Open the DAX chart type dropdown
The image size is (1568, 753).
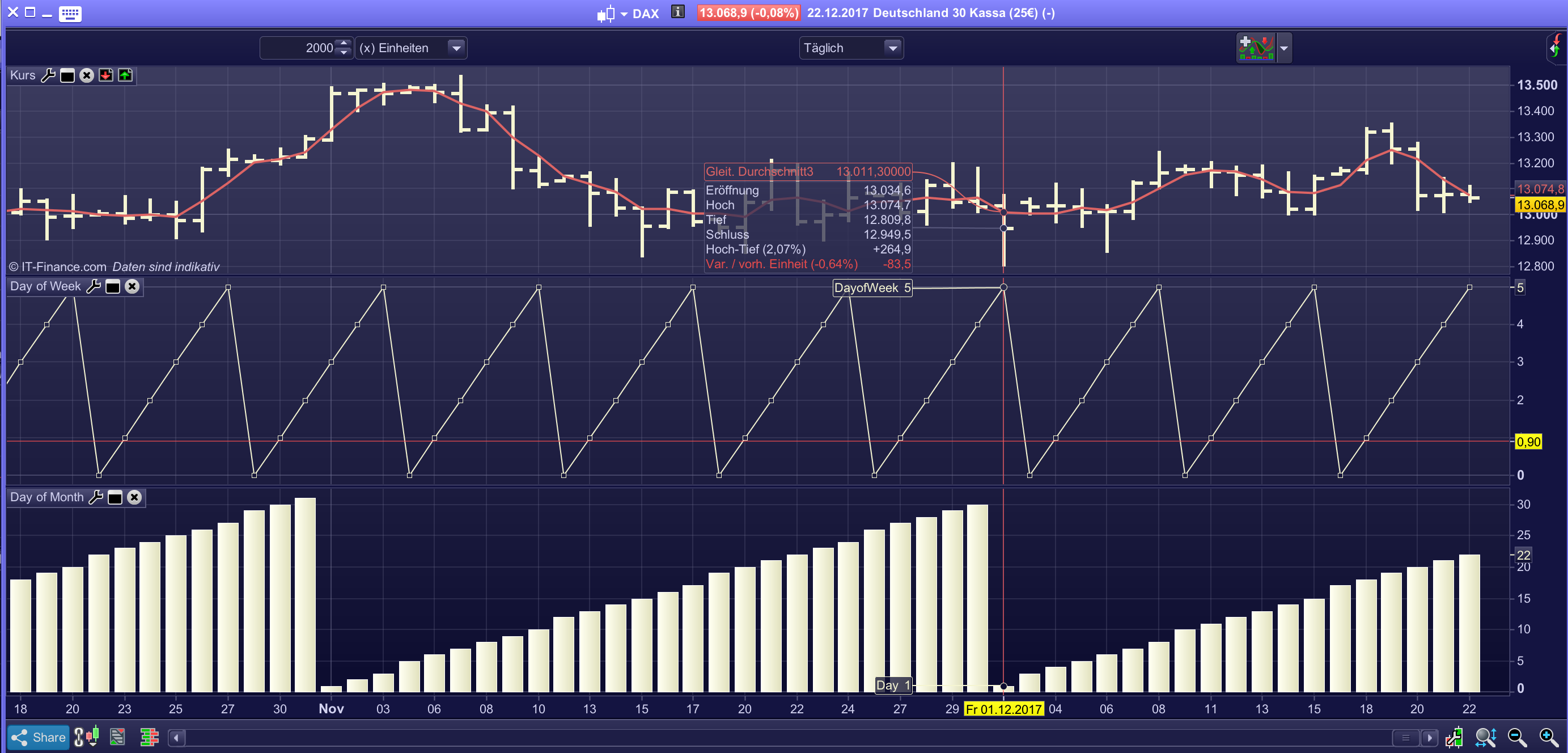[x=624, y=14]
